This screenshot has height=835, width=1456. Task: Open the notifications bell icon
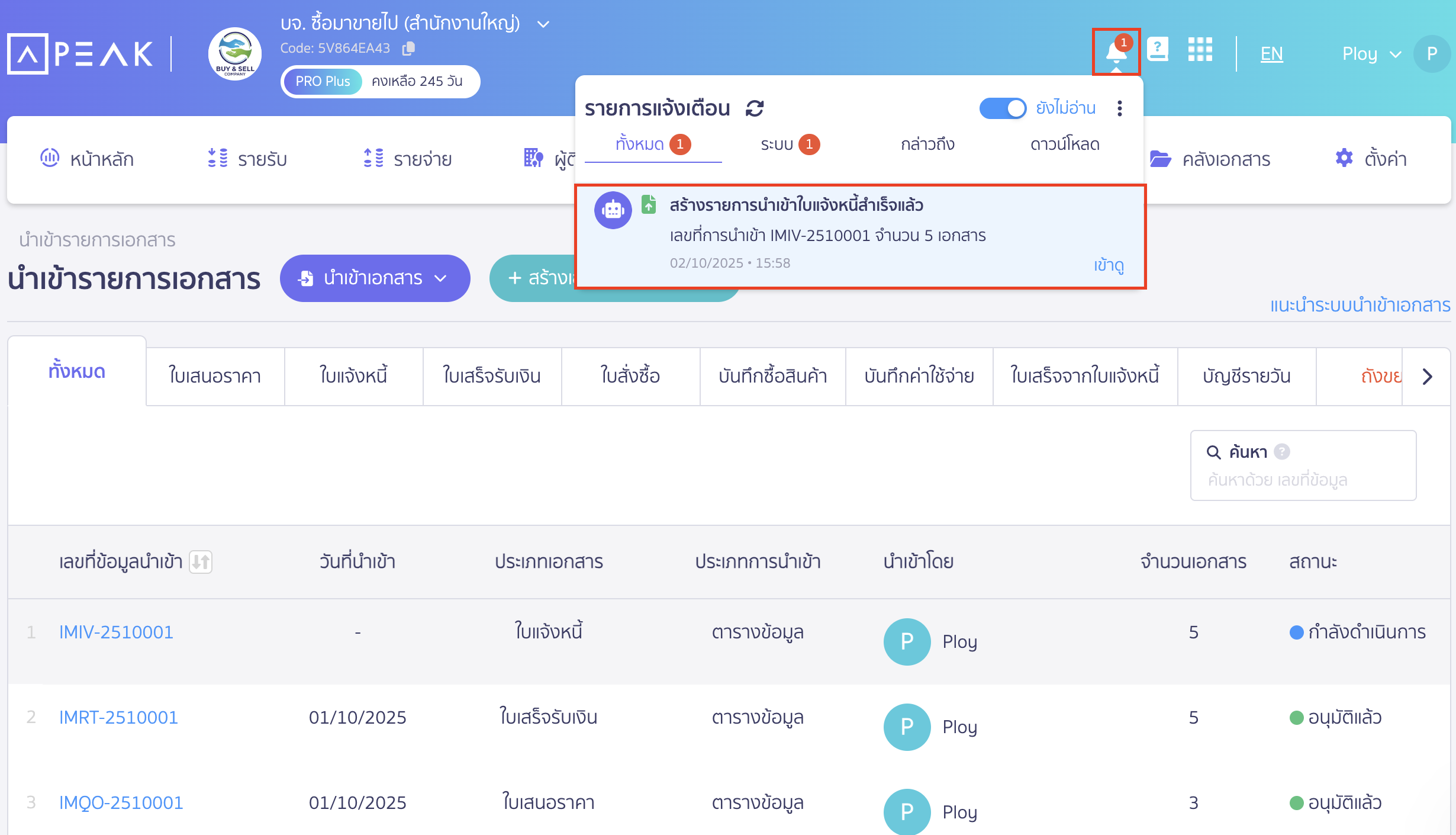click(x=1115, y=51)
